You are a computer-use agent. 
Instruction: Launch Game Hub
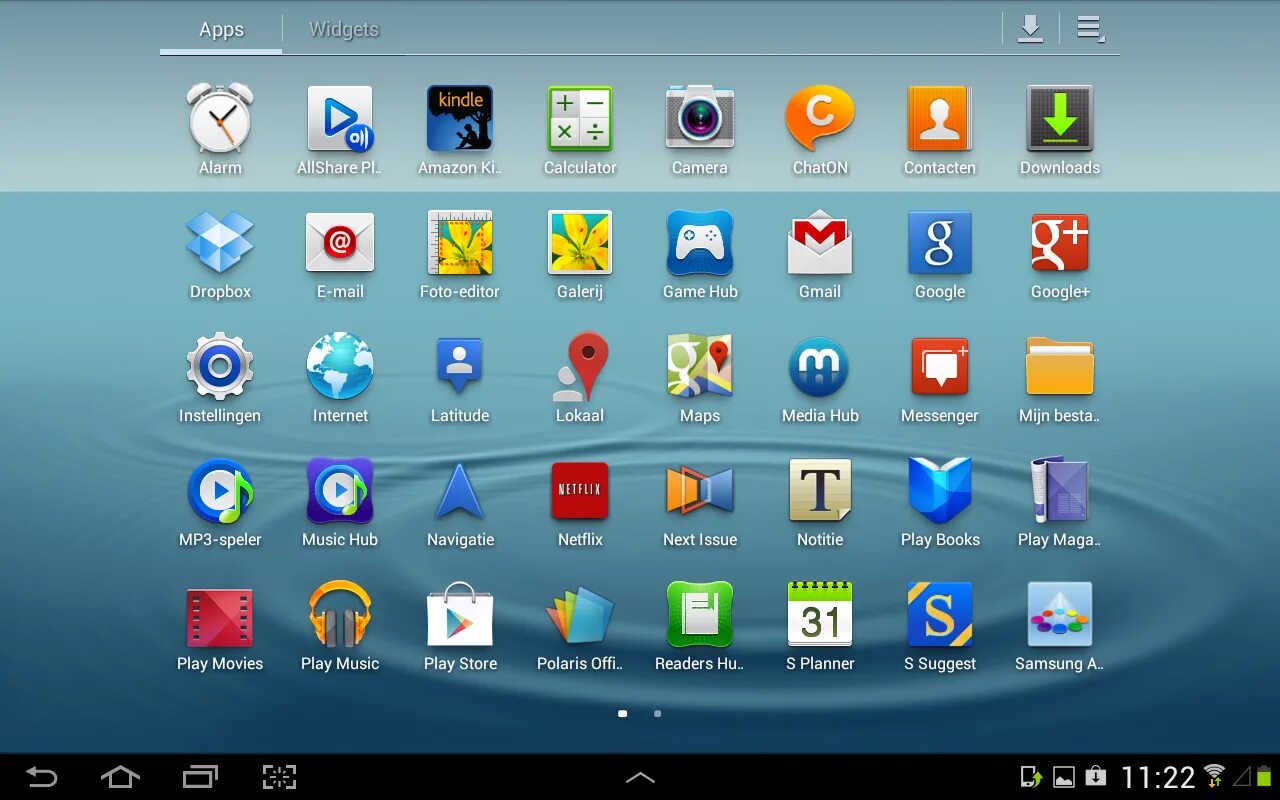pyautogui.click(x=700, y=243)
